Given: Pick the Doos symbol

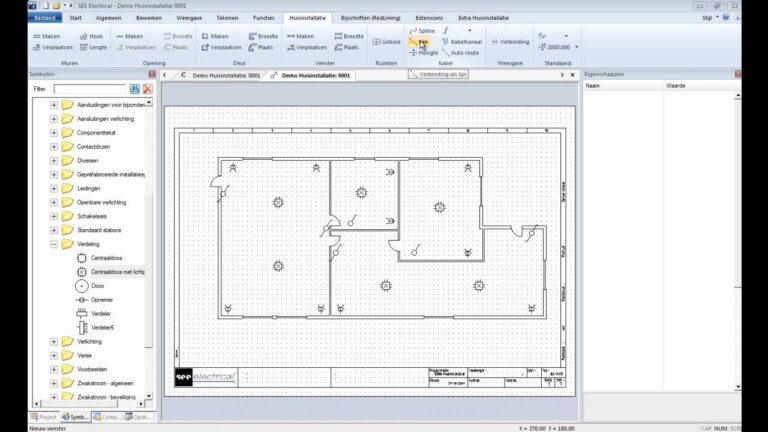Looking at the screenshot, I should (90, 286).
